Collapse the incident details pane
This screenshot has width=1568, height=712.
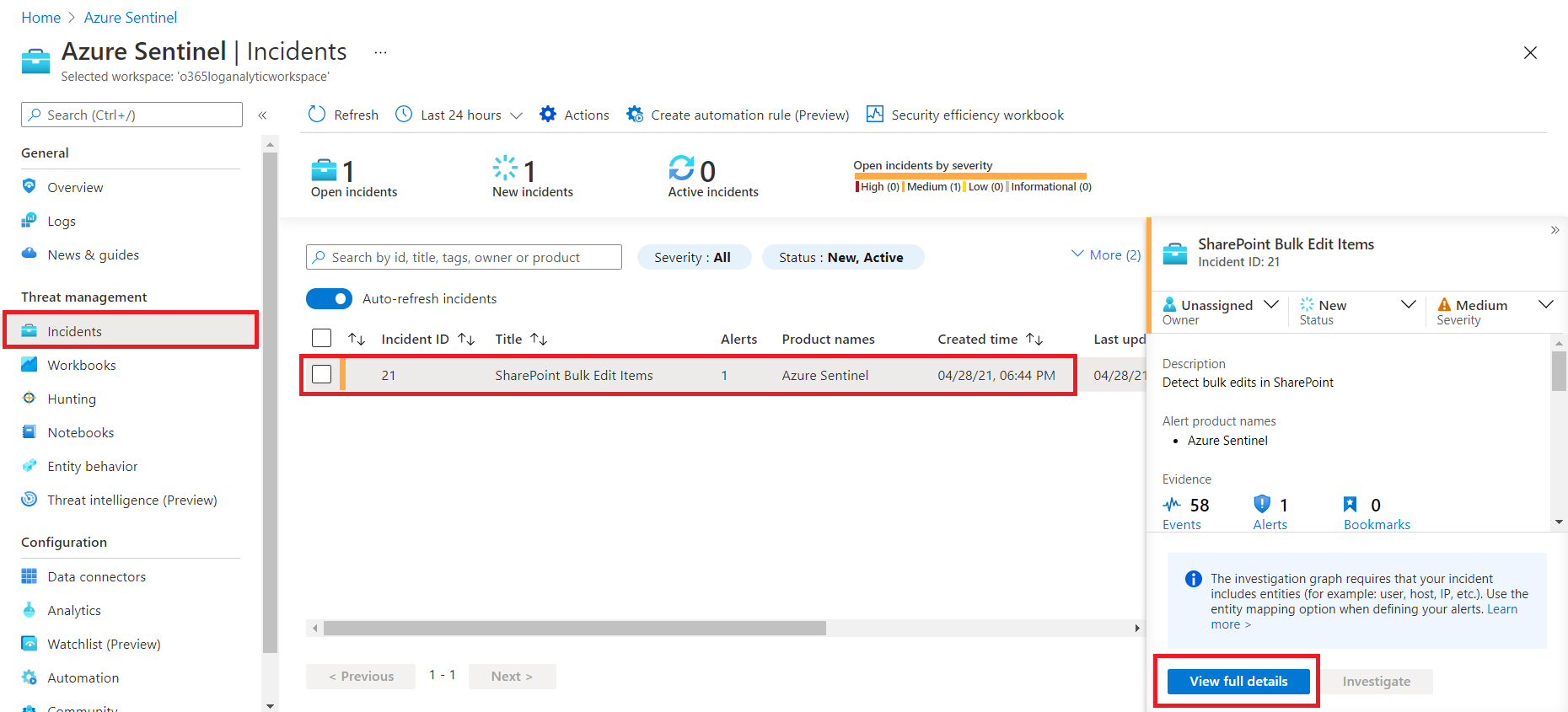click(x=1555, y=230)
